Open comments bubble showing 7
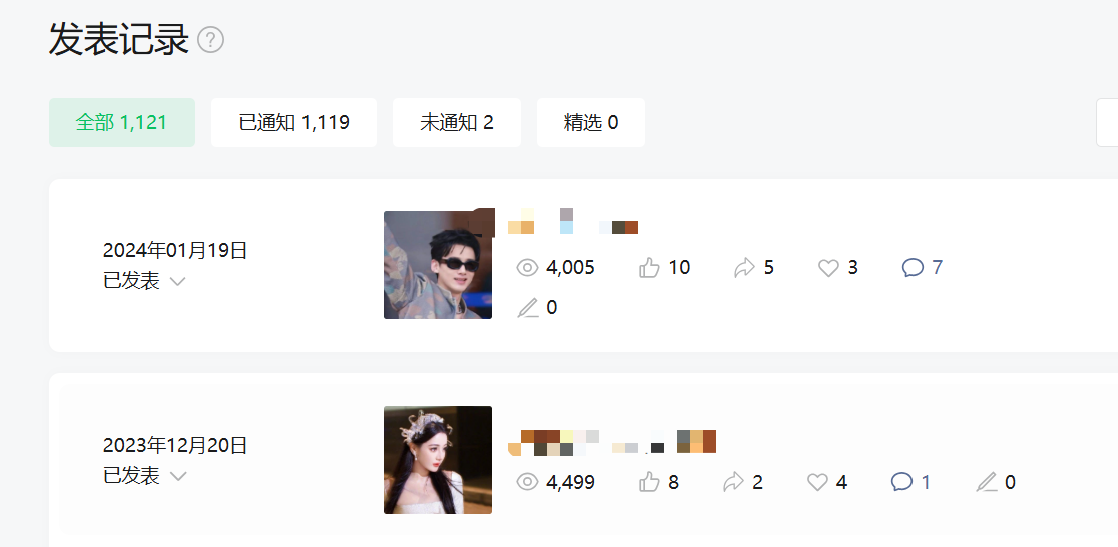Screen dimensions: 1118x547 [913, 268]
